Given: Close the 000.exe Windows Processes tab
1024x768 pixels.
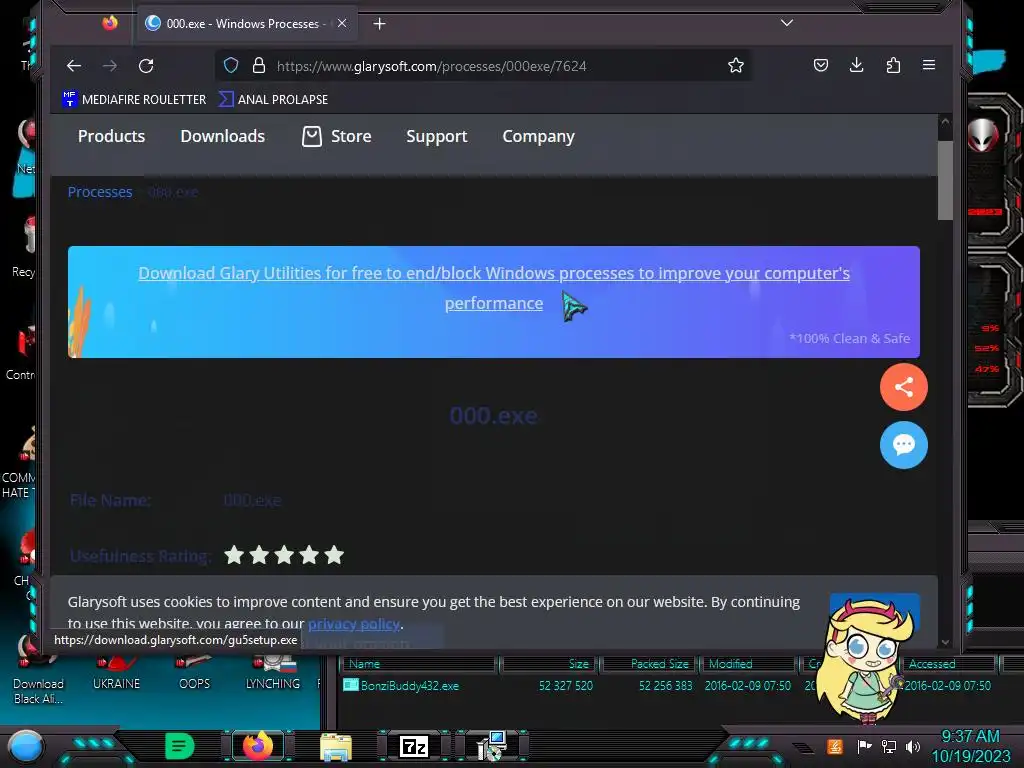Looking at the screenshot, I should pos(342,24).
